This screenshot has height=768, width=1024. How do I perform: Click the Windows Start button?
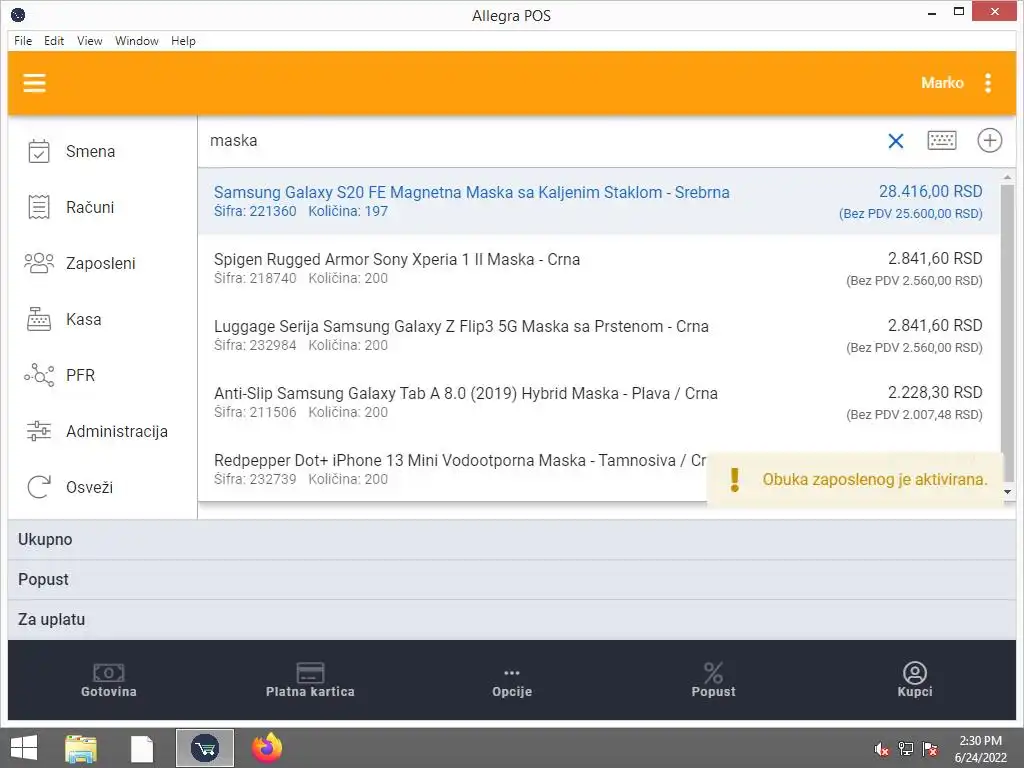pyautogui.click(x=24, y=748)
